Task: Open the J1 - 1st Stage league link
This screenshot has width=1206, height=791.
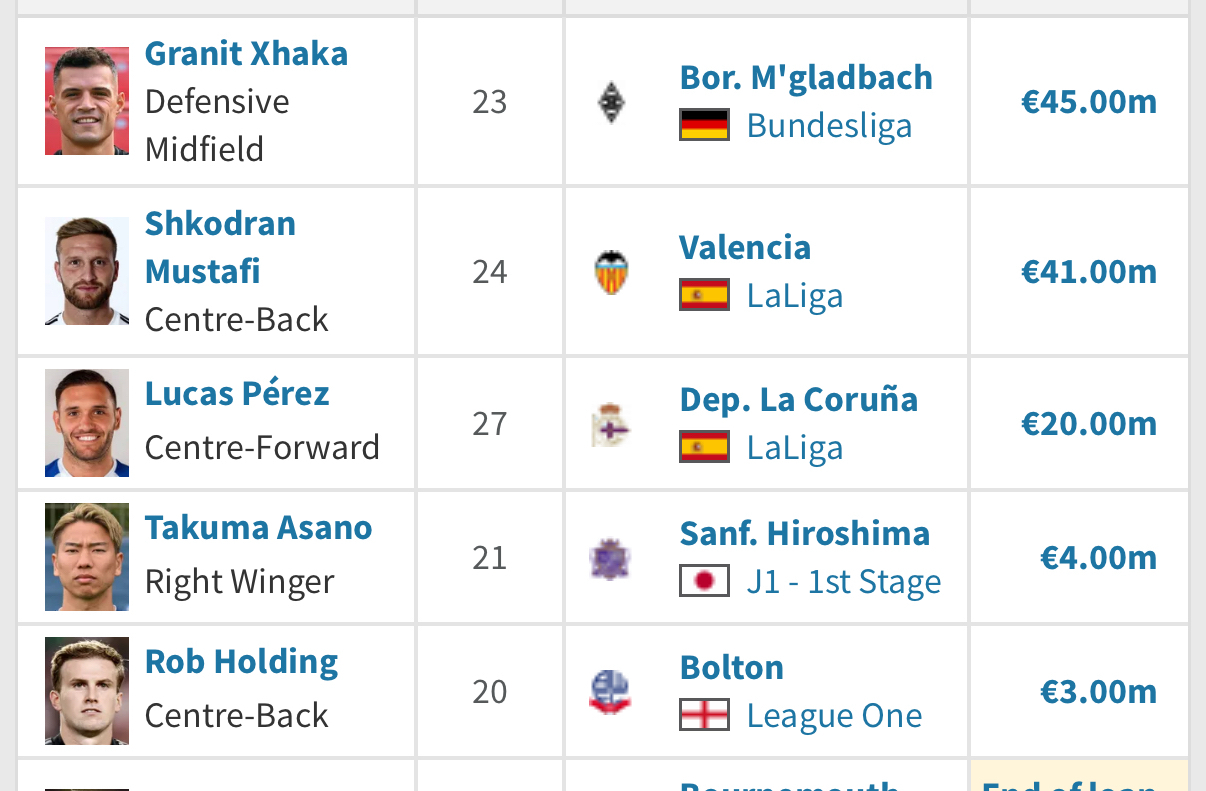Action: click(843, 582)
